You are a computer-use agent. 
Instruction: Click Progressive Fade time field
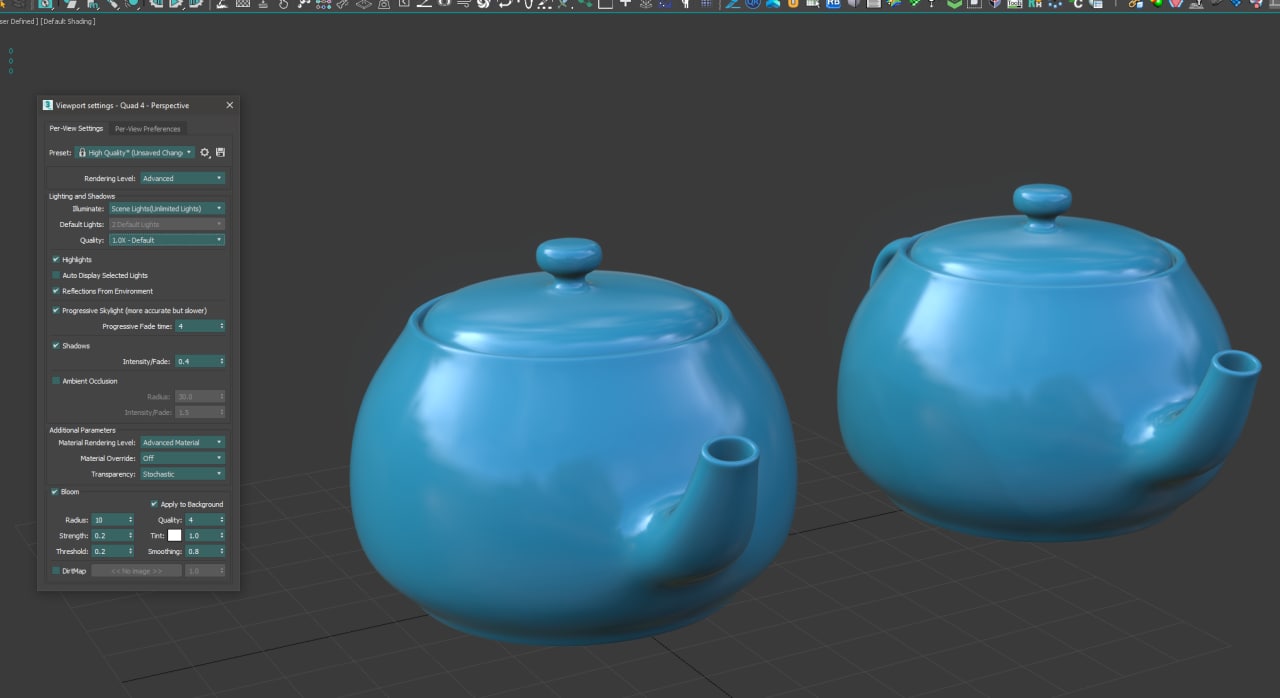click(x=200, y=326)
